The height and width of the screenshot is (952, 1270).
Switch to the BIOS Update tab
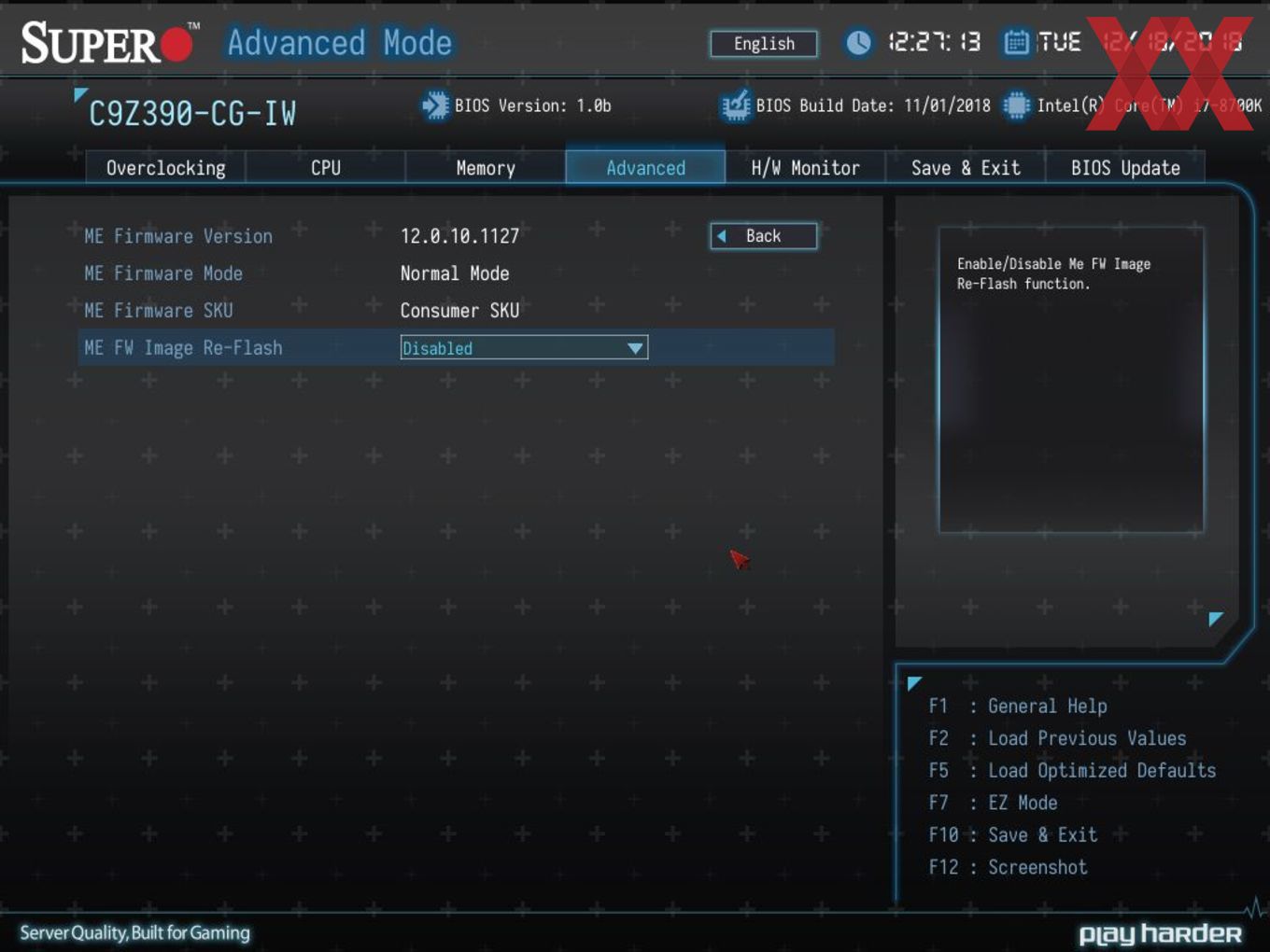coord(1125,168)
